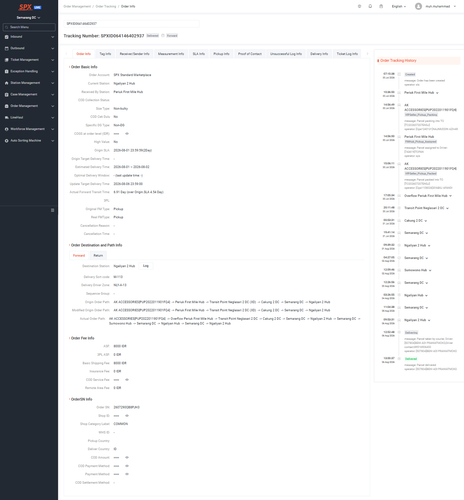Reveal the COD Payment Method value
The height and width of the screenshot is (500, 464).
(x=127, y=466)
